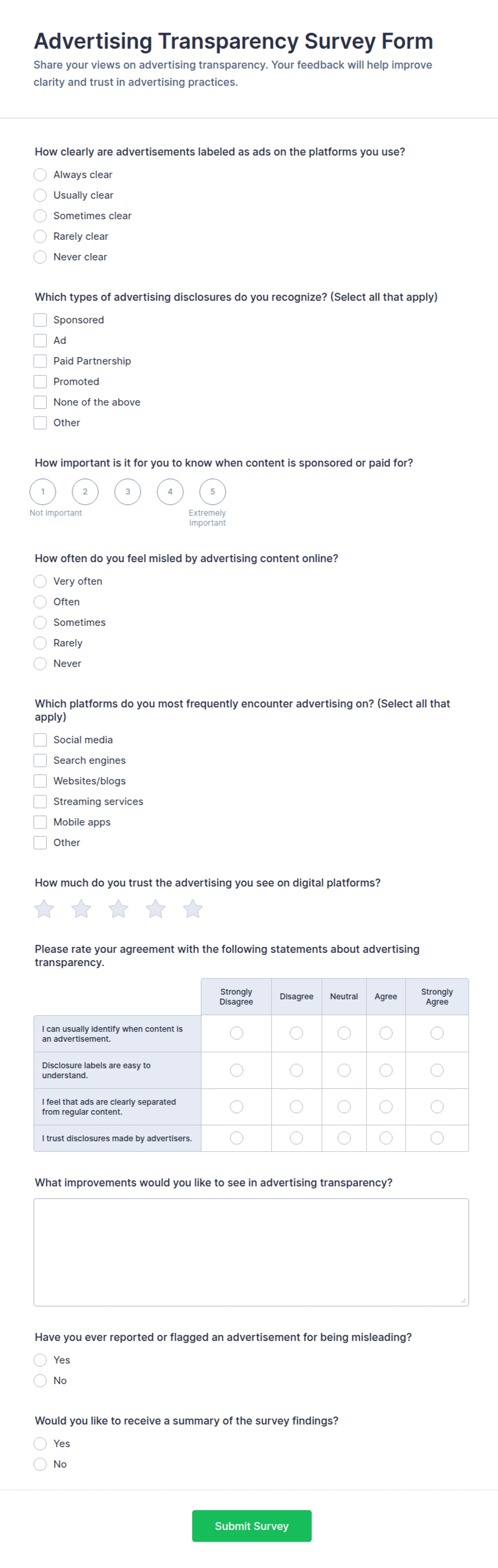
Task: Choose importance rating 5 Extremely important
Action: point(213,491)
